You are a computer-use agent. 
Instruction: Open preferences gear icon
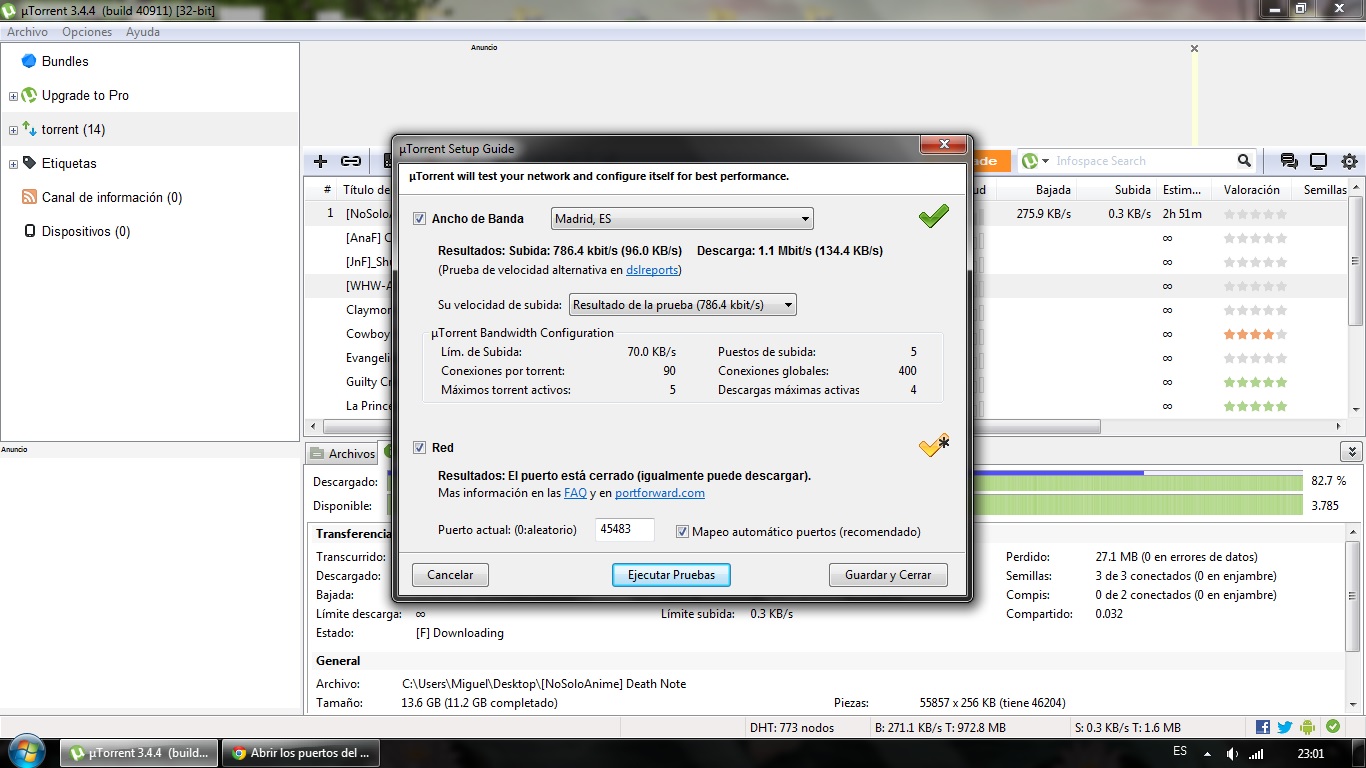coord(1349,161)
